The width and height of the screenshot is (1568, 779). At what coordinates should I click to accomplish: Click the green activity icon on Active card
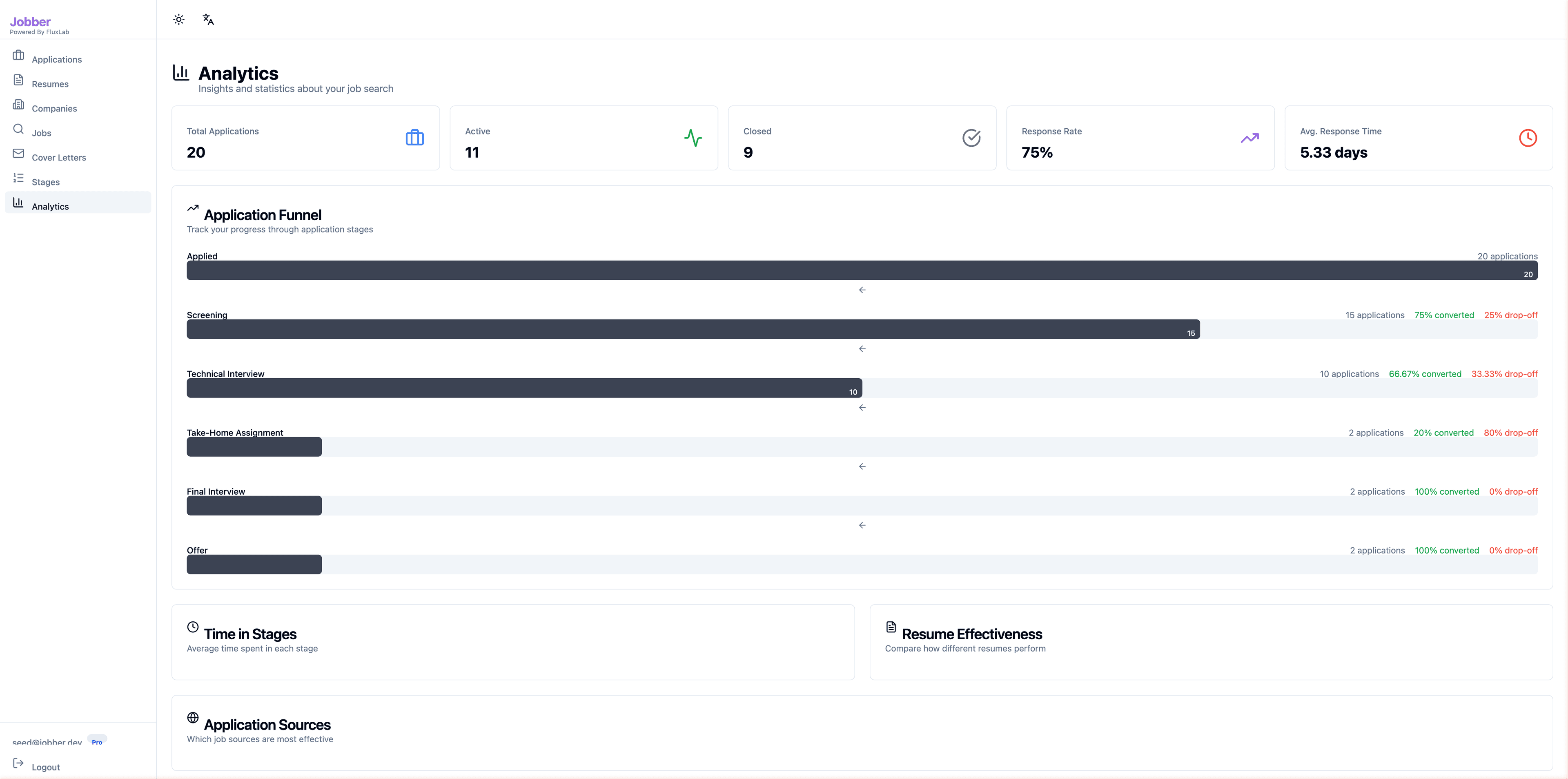[693, 138]
